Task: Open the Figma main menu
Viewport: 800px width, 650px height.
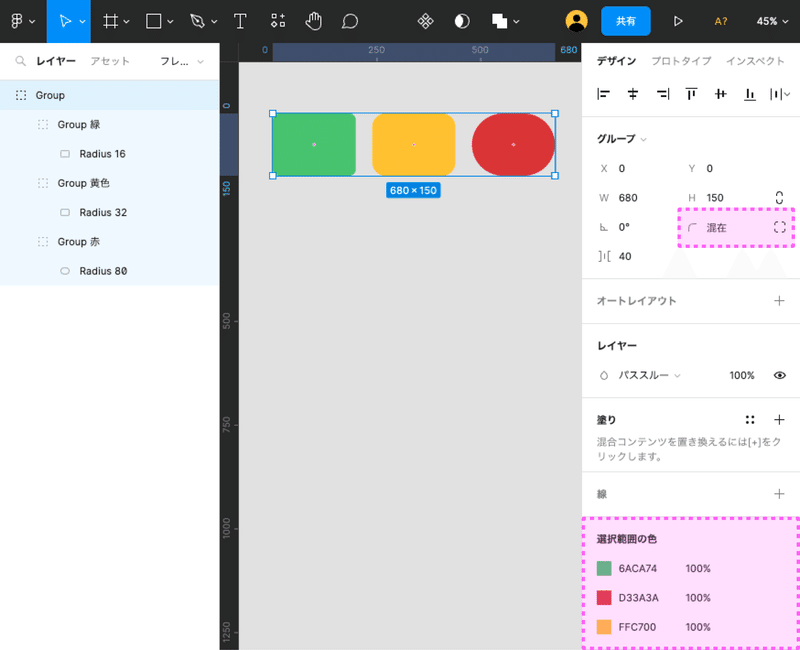Action: [x=17, y=21]
